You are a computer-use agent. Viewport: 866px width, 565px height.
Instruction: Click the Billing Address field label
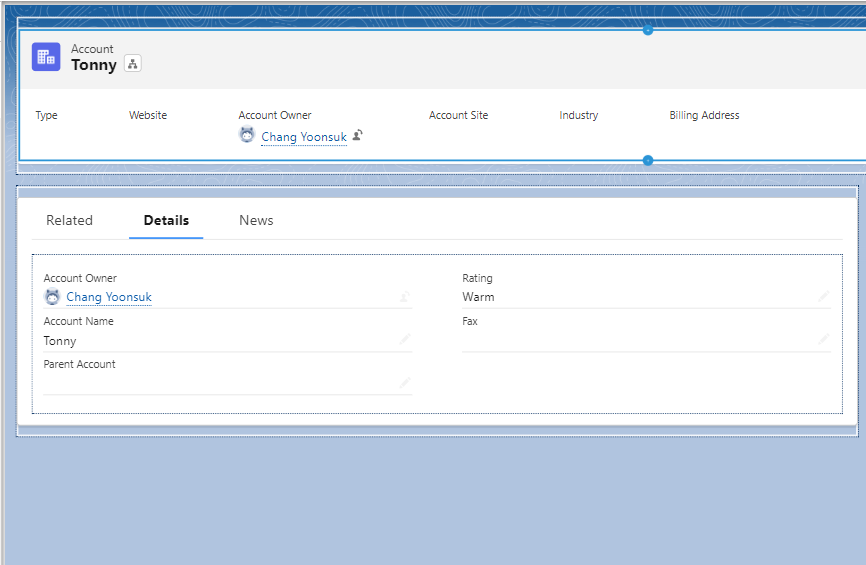[704, 115]
